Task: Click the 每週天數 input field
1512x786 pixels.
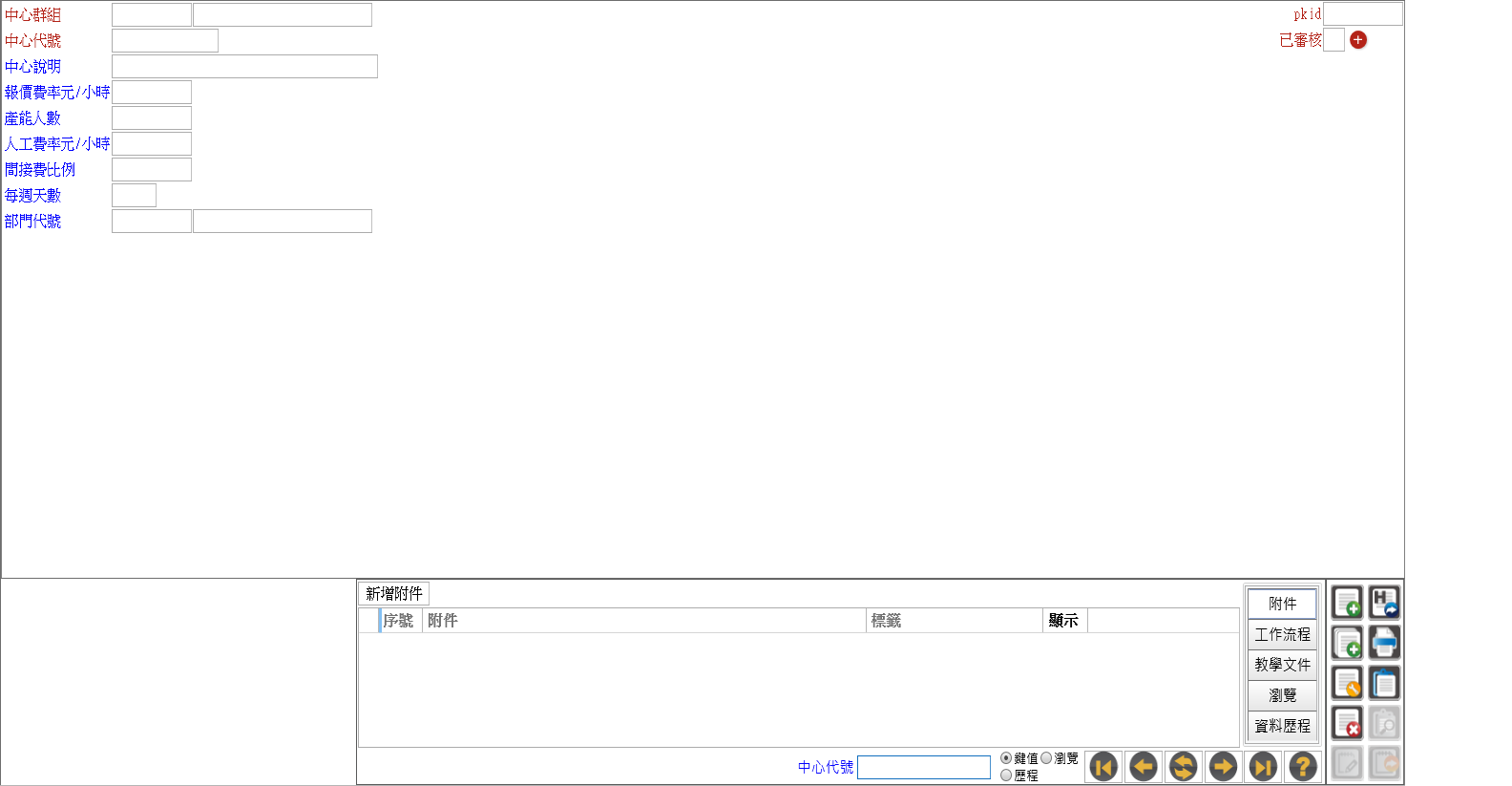Action: point(134,195)
